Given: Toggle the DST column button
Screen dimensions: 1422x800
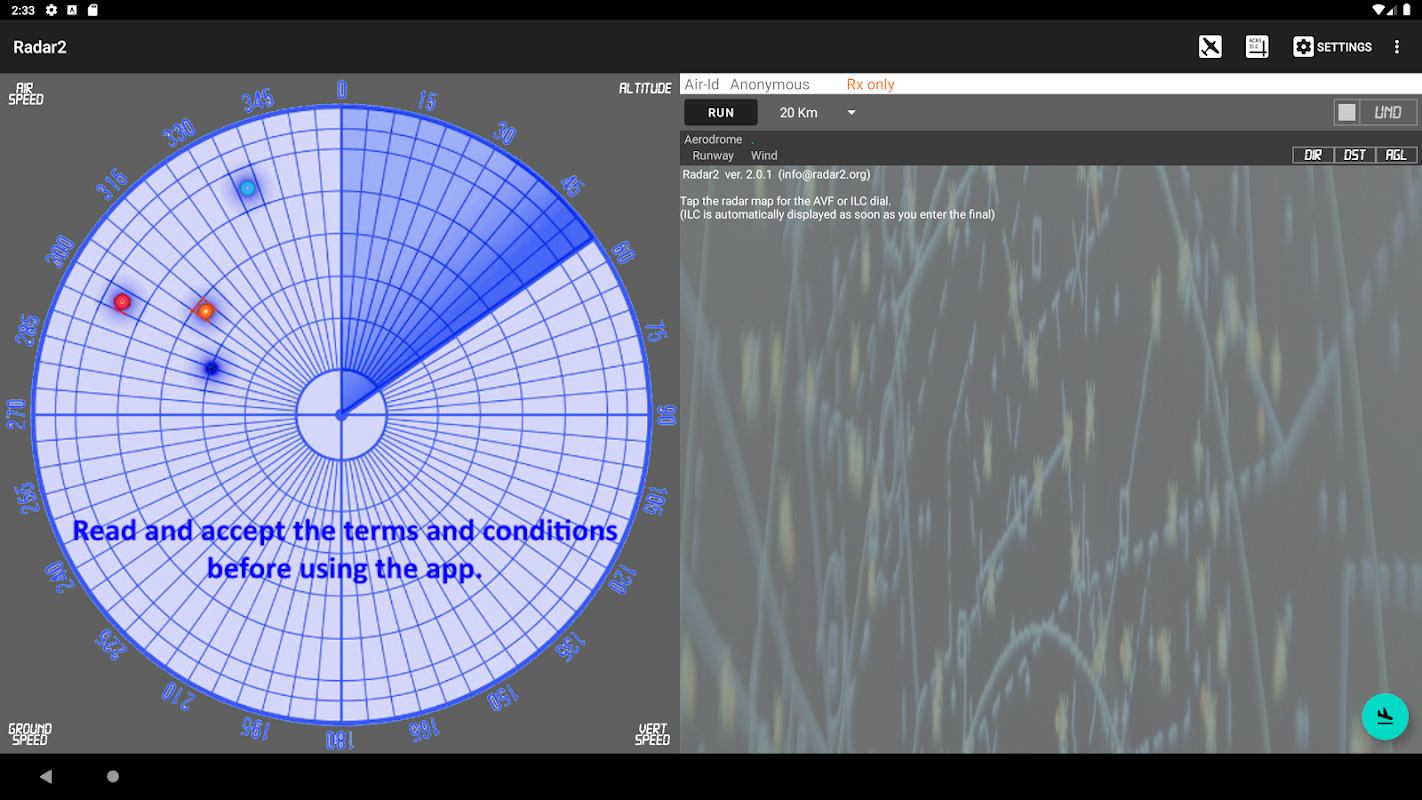Looking at the screenshot, I should [x=1355, y=155].
